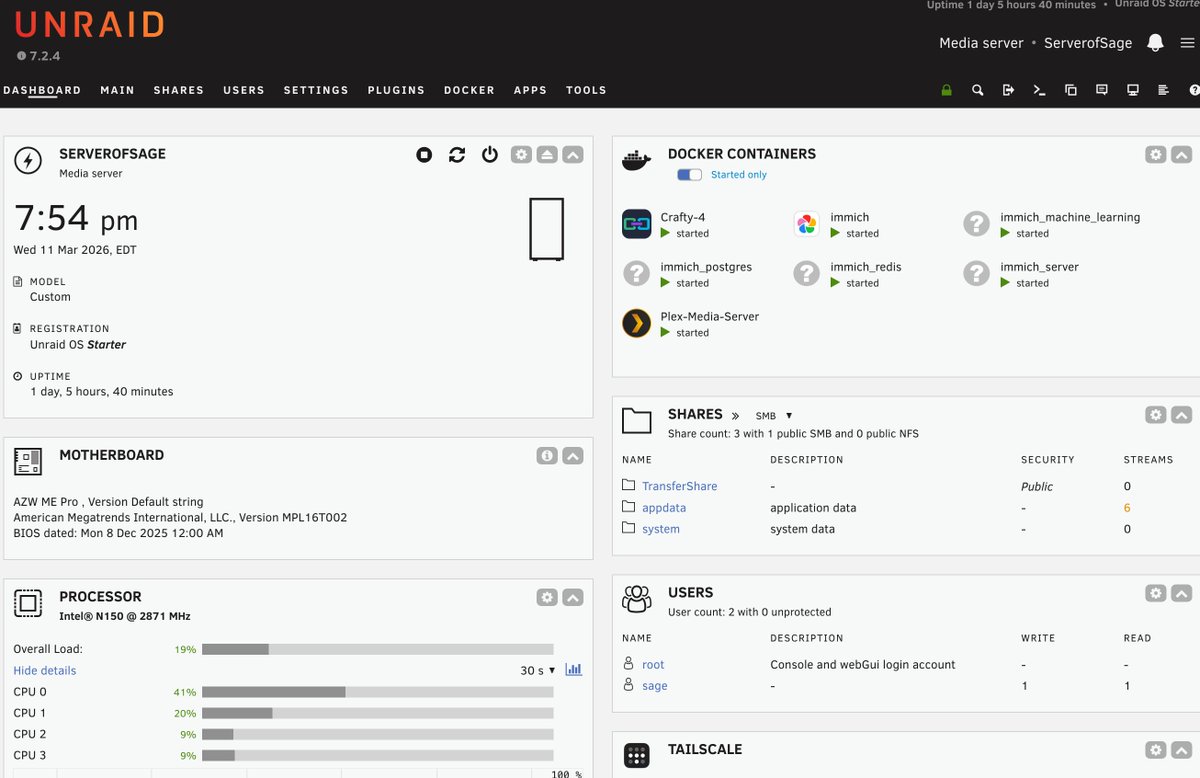
Task: Collapse the ServerofSage tile
Action: pos(572,155)
